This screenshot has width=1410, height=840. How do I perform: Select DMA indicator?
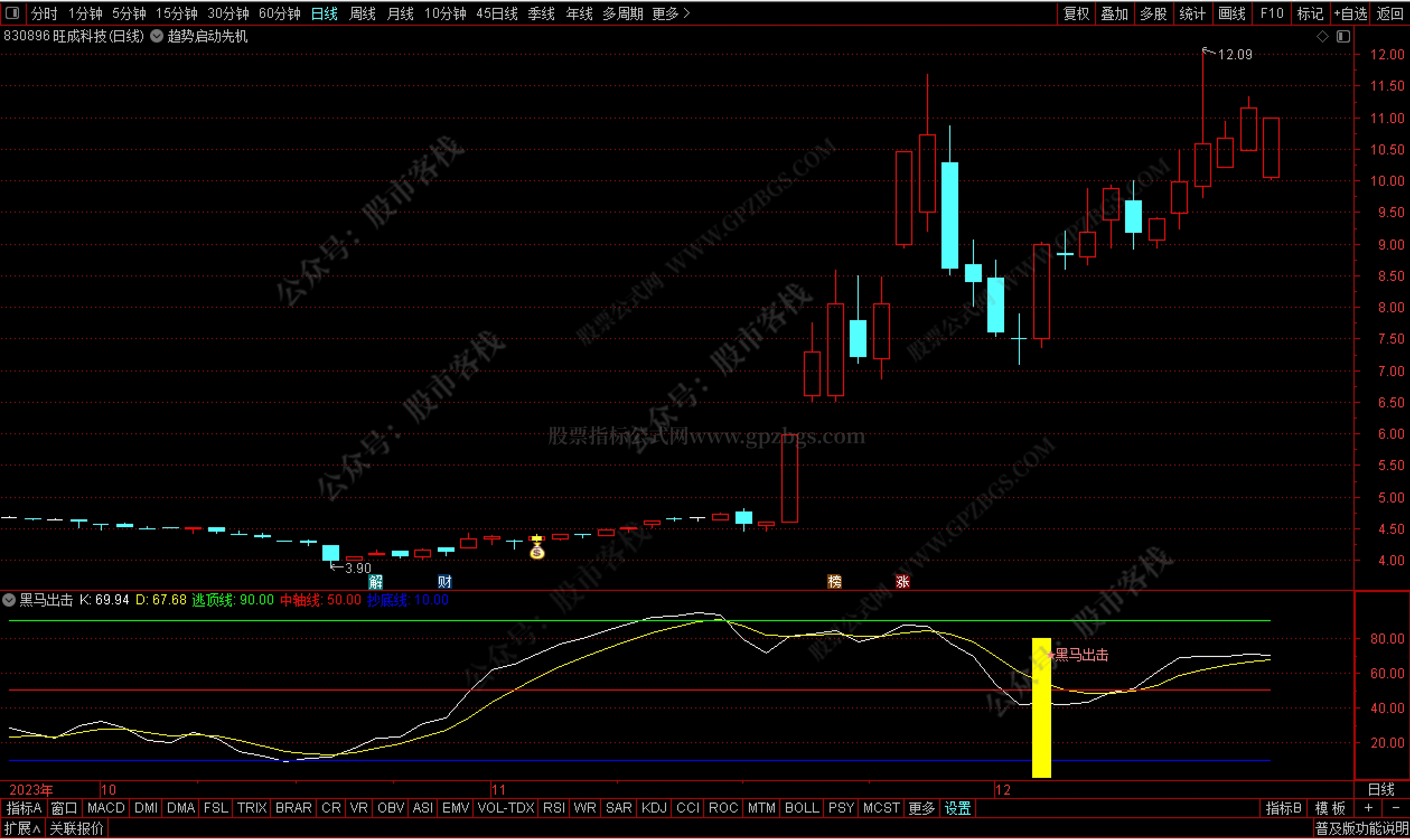tap(181, 808)
